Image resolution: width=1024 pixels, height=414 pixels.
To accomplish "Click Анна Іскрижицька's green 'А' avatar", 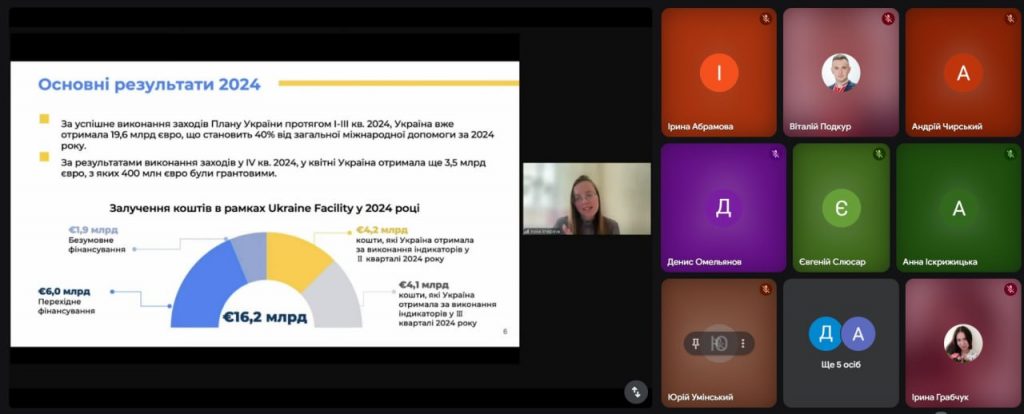I will click(959, 208).
